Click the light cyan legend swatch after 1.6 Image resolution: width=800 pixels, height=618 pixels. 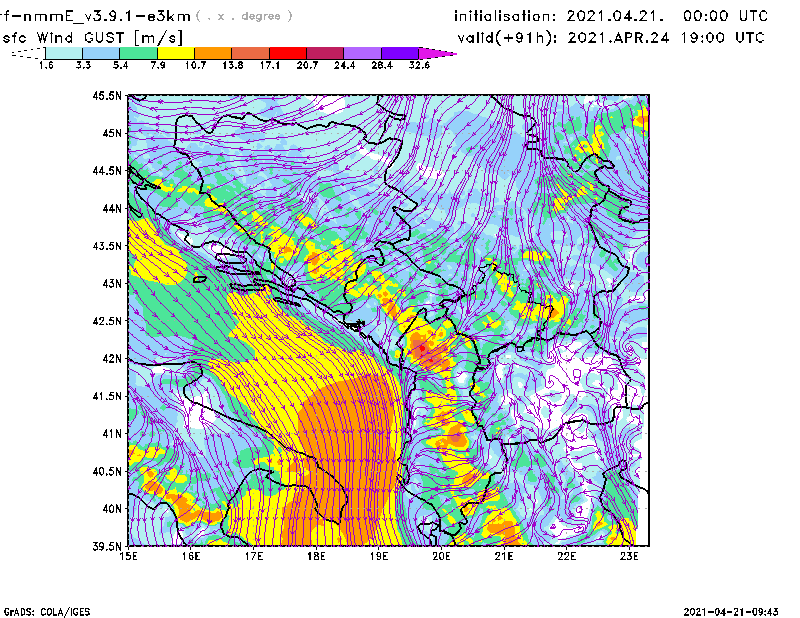pyautogui.click(x=64, y=53)
